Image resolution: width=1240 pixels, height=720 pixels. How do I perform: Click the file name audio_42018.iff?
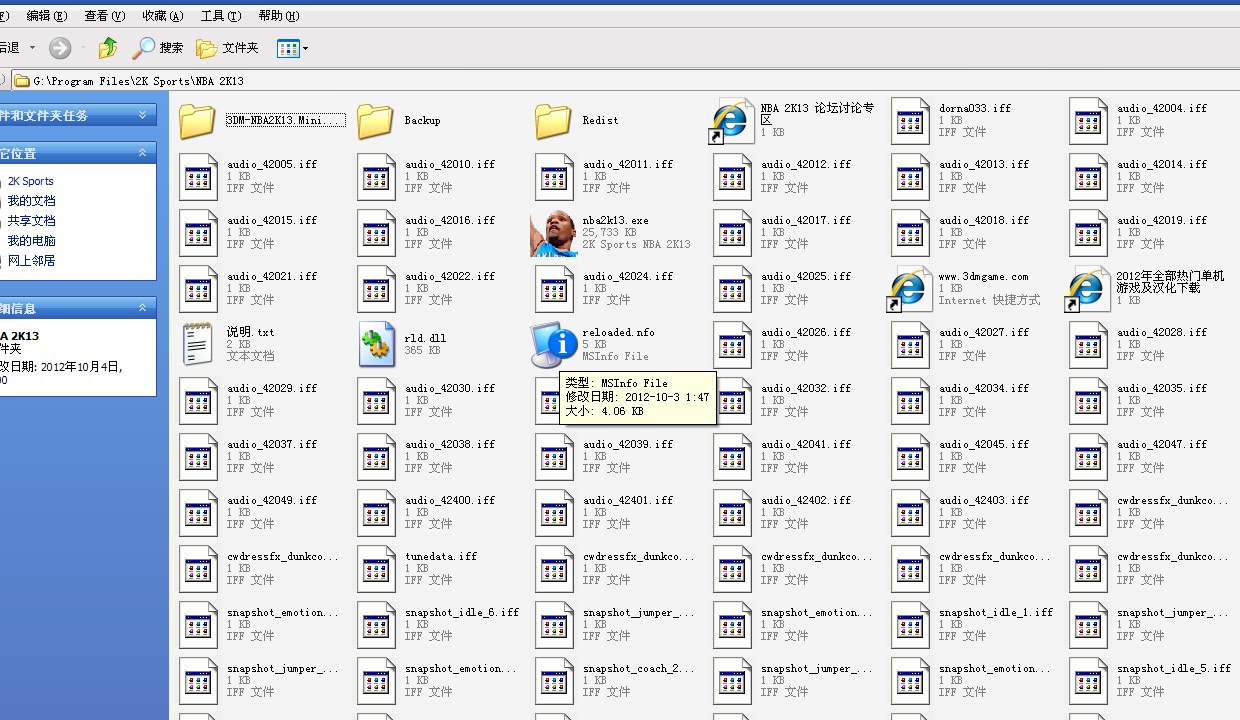point(984,220)
